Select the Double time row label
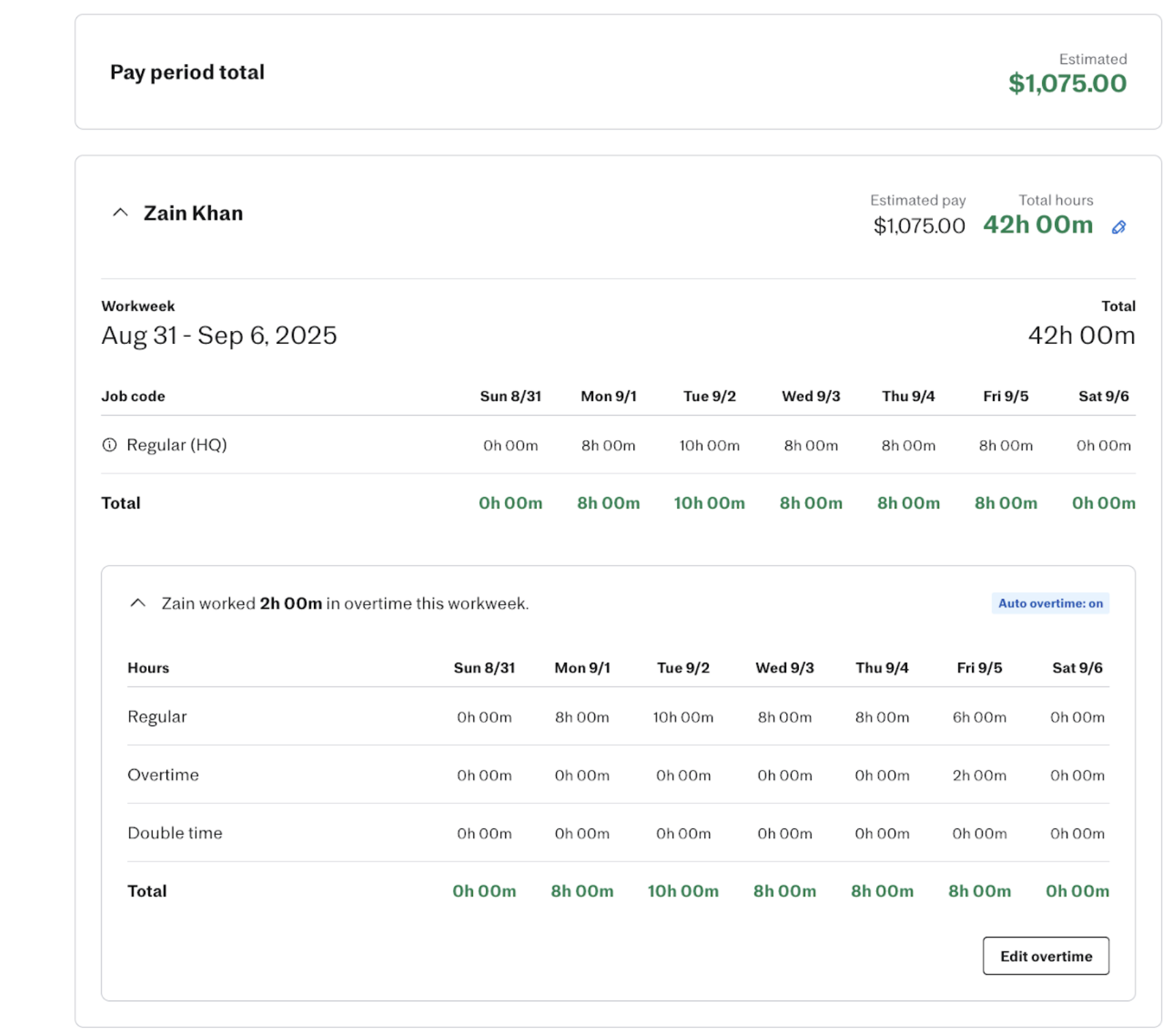Image resolution: width=1171 pixels, height=1036 pixels. (x=175, y=833)
